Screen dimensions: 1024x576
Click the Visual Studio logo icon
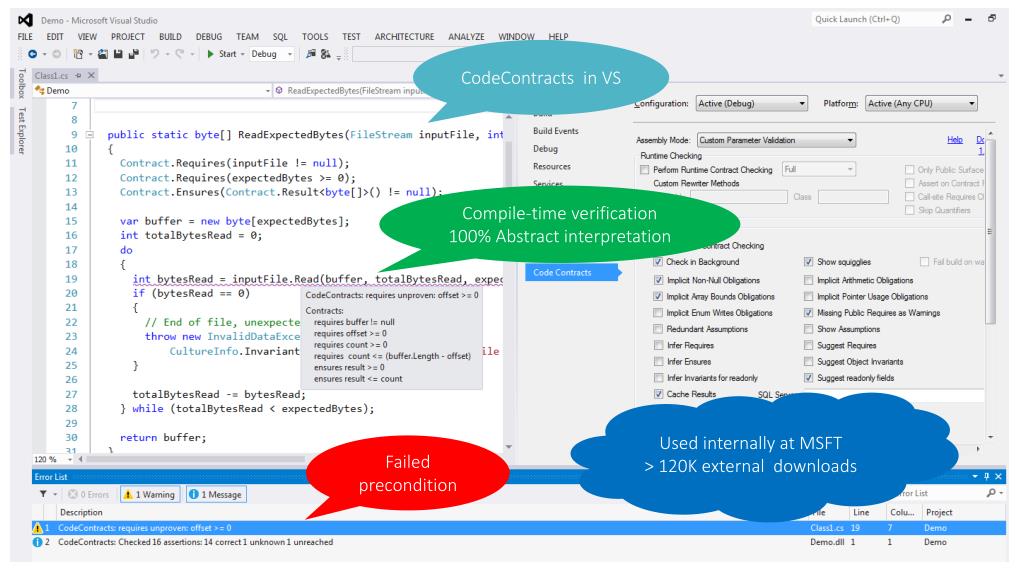[25, 20]
